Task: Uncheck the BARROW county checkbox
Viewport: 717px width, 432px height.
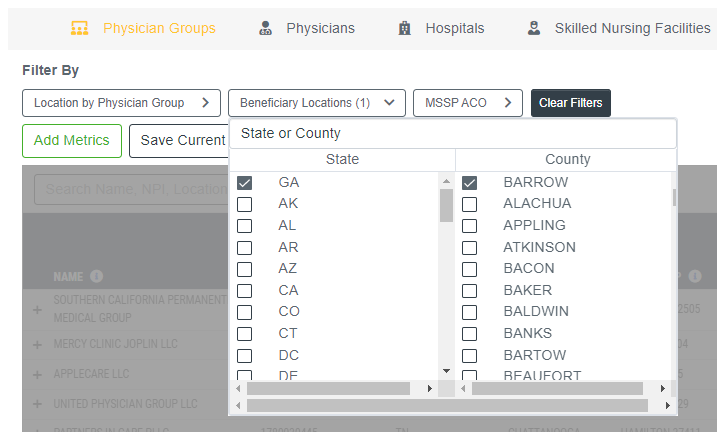Action: (x=469, y=183)
